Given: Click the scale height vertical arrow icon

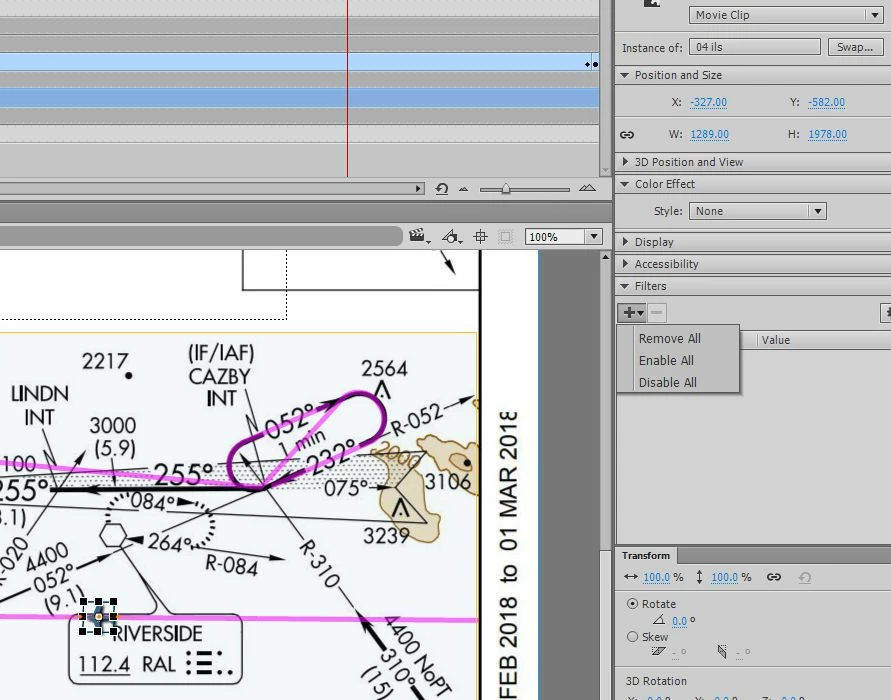Looking at the screenshot, I should 699,577.
